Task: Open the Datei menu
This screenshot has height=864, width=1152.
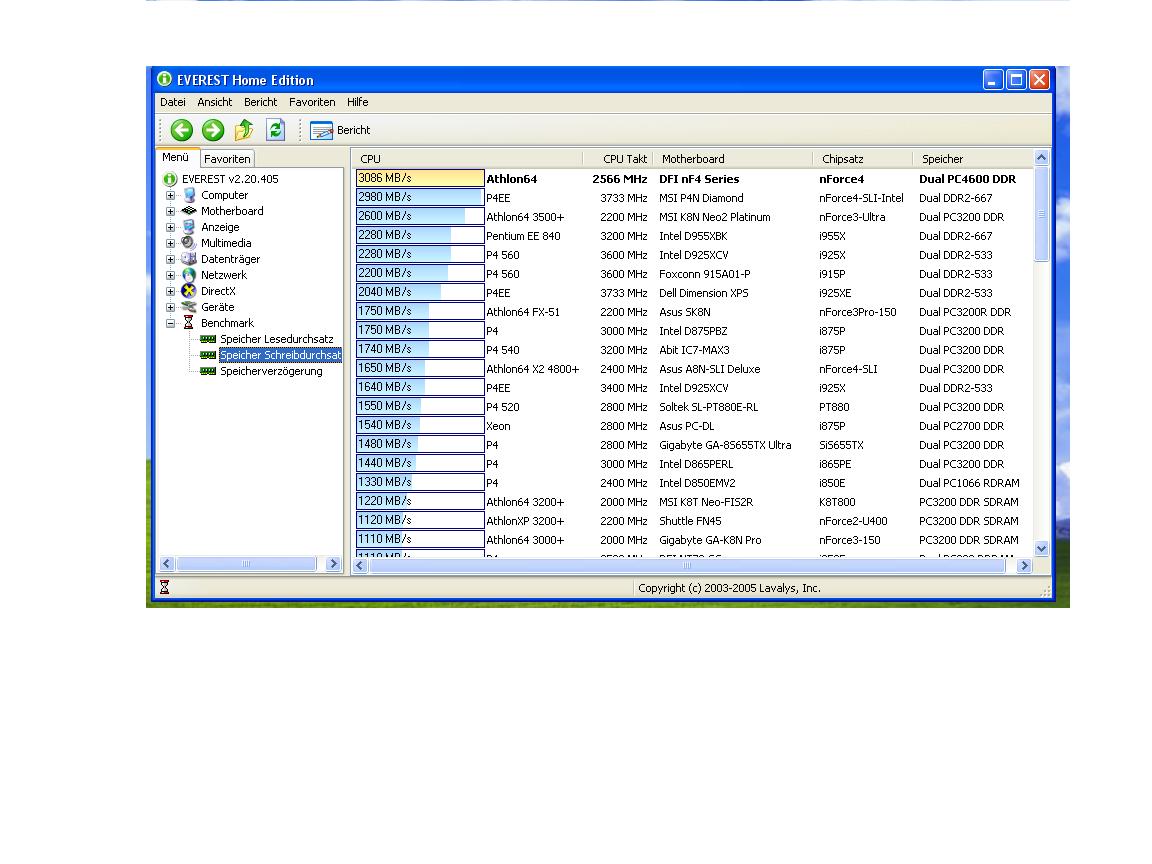Action: (173, 102)
